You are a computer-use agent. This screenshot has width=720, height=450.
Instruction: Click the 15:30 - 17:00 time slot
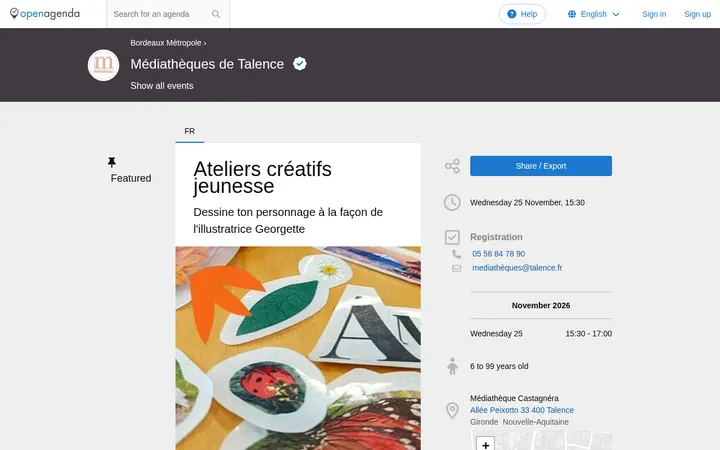(589, 334)
